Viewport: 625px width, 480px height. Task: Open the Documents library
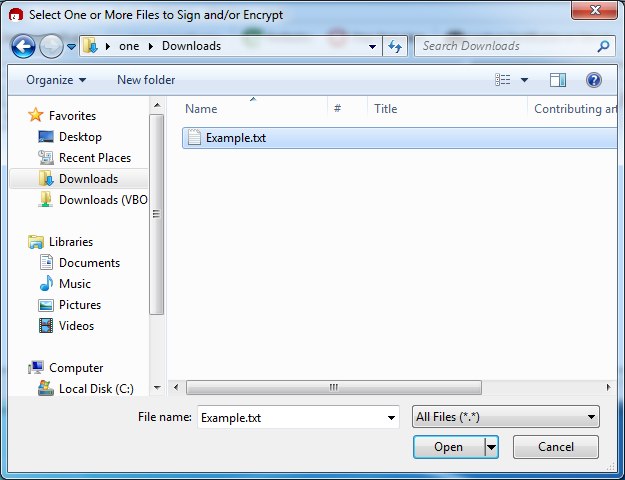89,263
